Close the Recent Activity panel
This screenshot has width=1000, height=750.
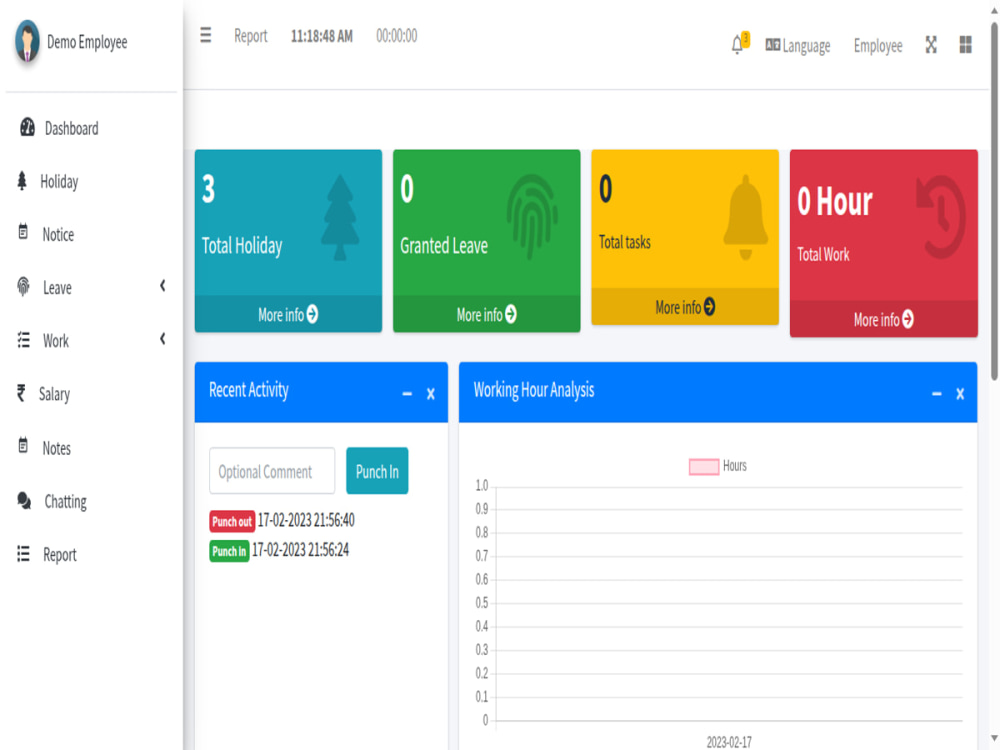[430, 394]
